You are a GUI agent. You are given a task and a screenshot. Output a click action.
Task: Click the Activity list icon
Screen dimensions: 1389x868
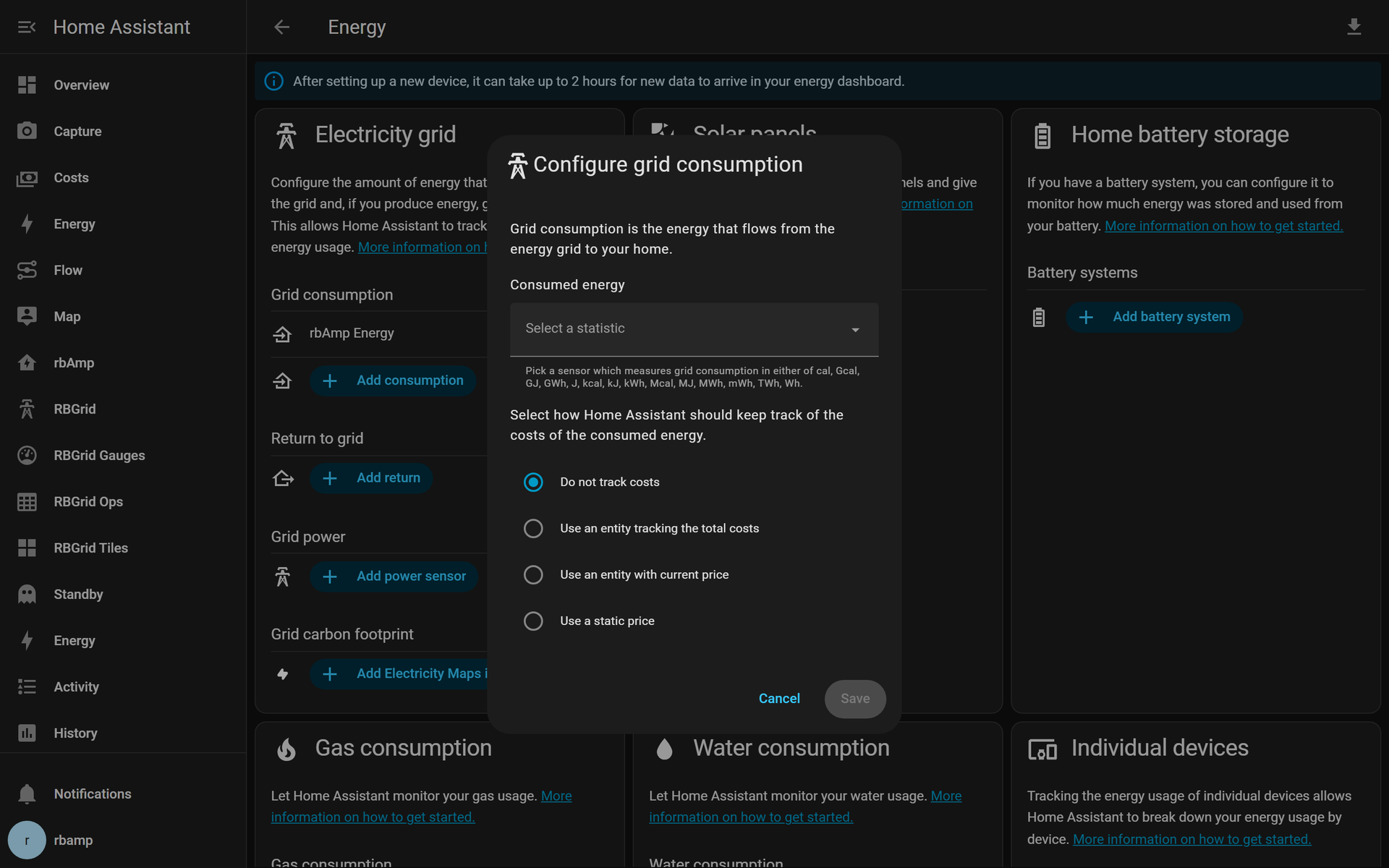click(x=27, y=686)
